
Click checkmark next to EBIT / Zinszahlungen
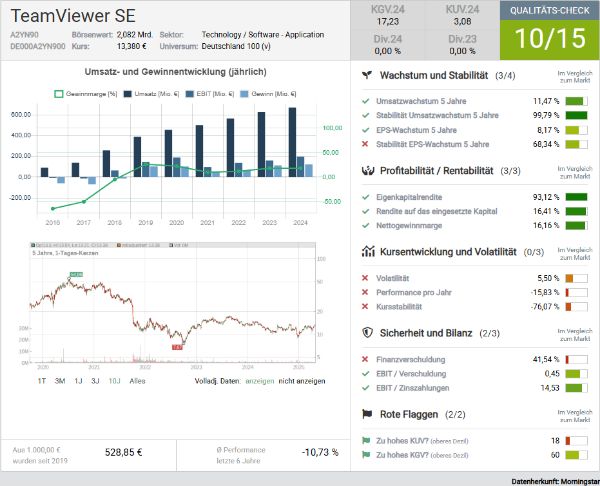(365, 388)
